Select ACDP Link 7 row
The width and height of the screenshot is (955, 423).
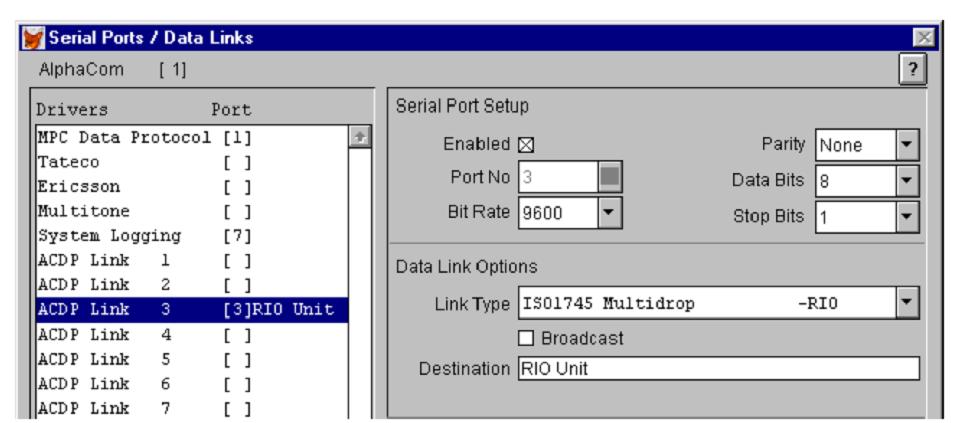click(192, 408)
